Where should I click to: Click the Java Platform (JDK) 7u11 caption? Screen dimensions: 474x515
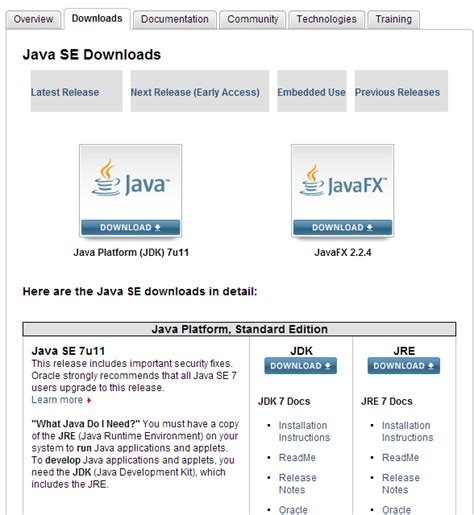coord(131,252)
